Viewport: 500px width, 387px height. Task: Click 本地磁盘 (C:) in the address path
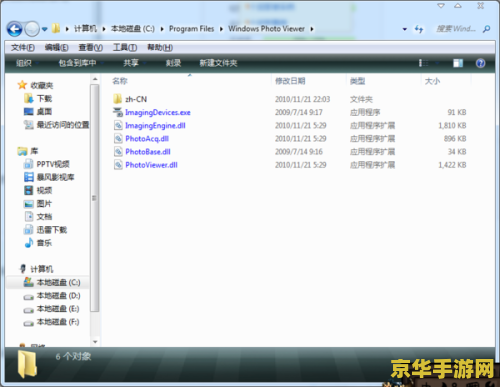click(133, 29)
